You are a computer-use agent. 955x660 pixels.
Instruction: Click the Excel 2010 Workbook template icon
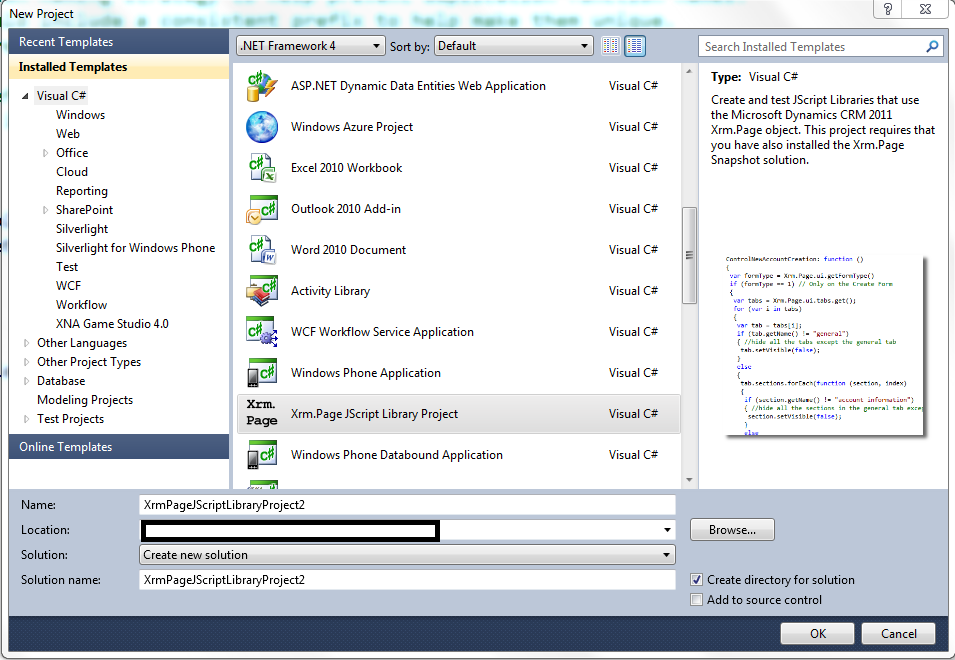pyautogui.click(x=262, y=167)
